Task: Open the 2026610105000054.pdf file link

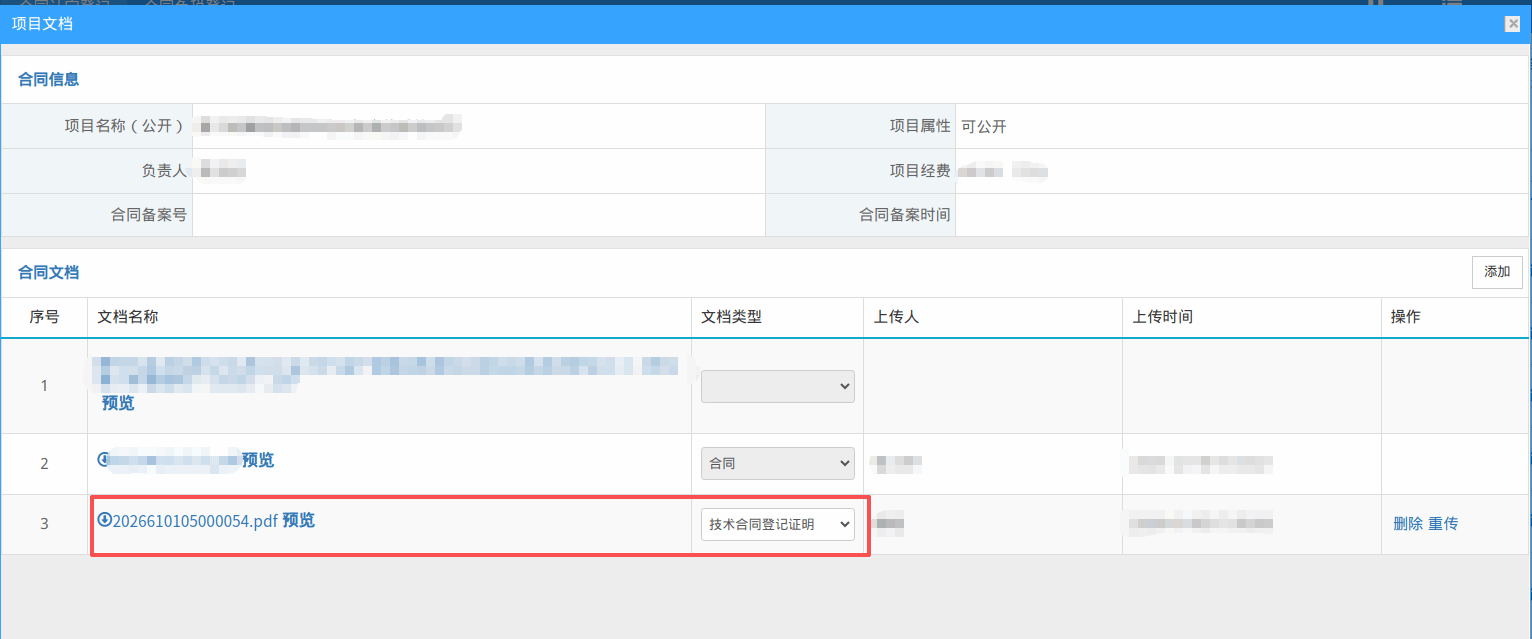Action: [195, 521]
